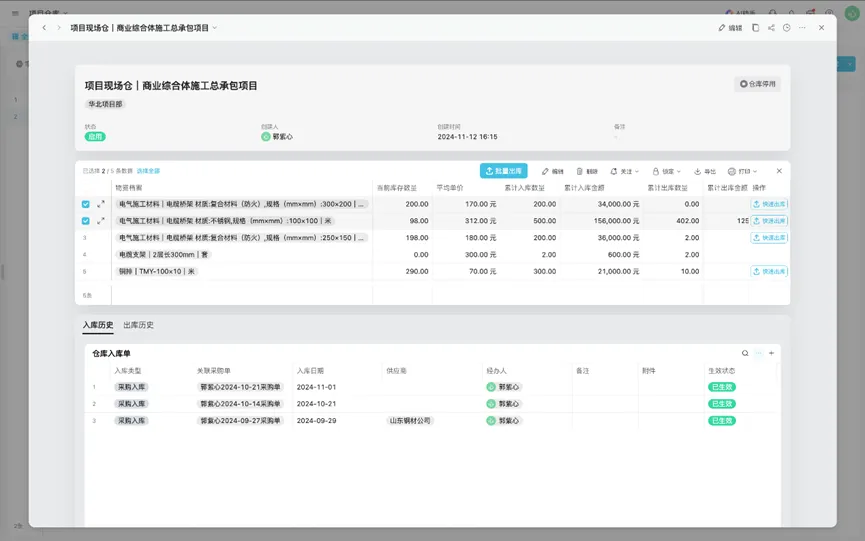Expand the second row with the expand arrows icon
The image size is (865, 541).
[x=101, y=221]
